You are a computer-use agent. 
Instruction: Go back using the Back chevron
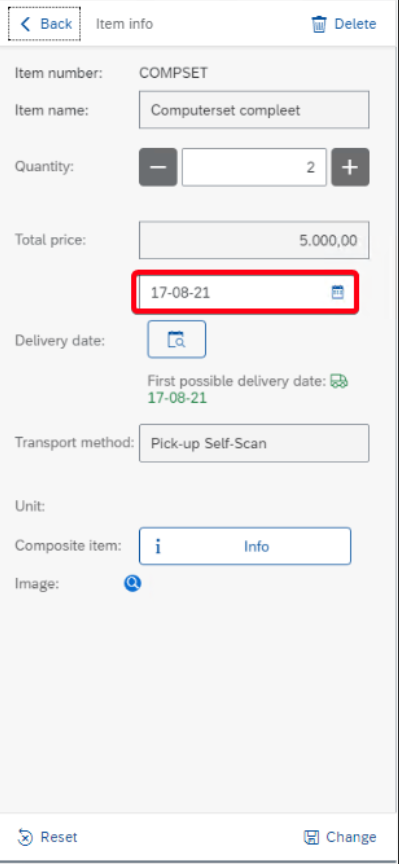tap(25, 24)
